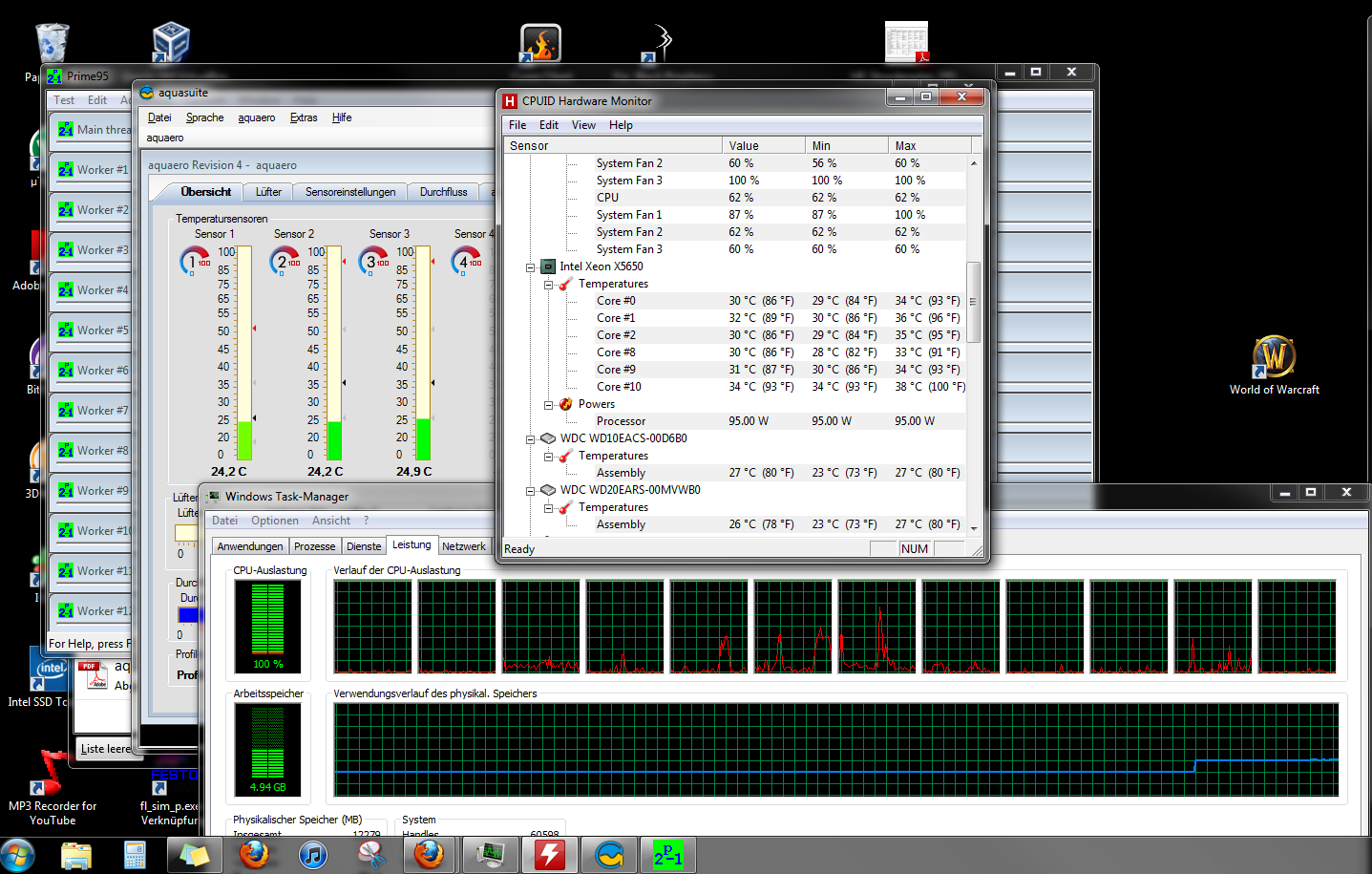
Task: Collapse the Powers branch in Hardware Monitor
Action: (x=549, y=405)
